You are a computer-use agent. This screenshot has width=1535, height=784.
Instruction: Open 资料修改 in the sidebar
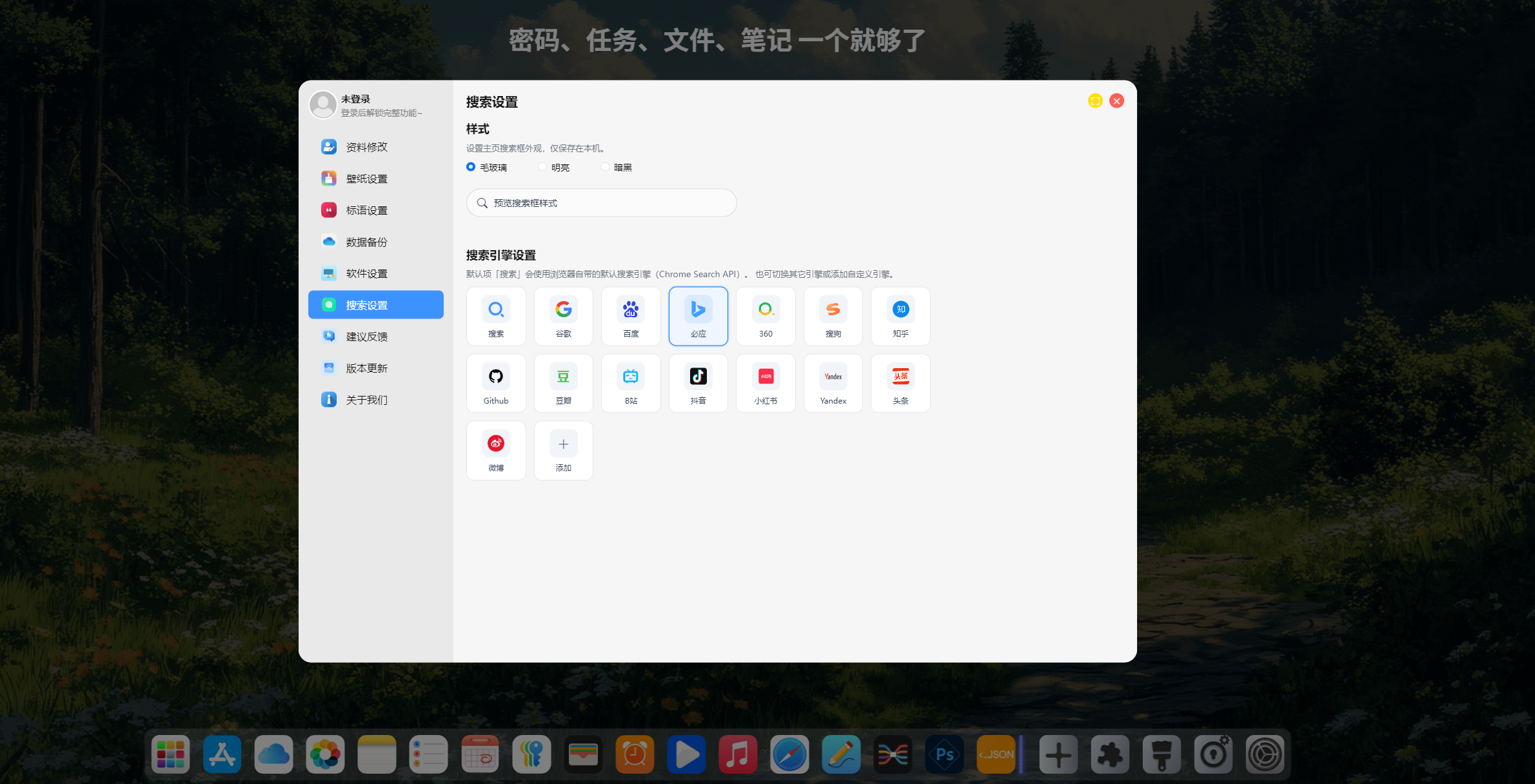tap(376, 147)
